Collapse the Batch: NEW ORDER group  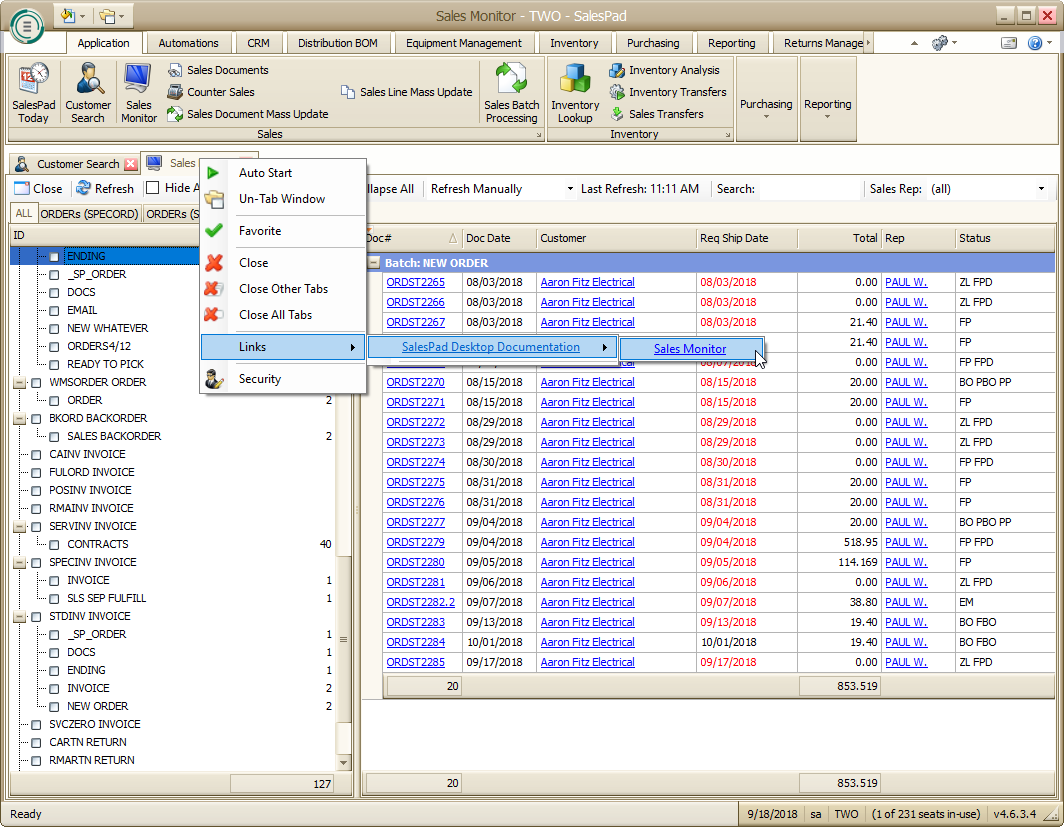[x=374, y=262]
